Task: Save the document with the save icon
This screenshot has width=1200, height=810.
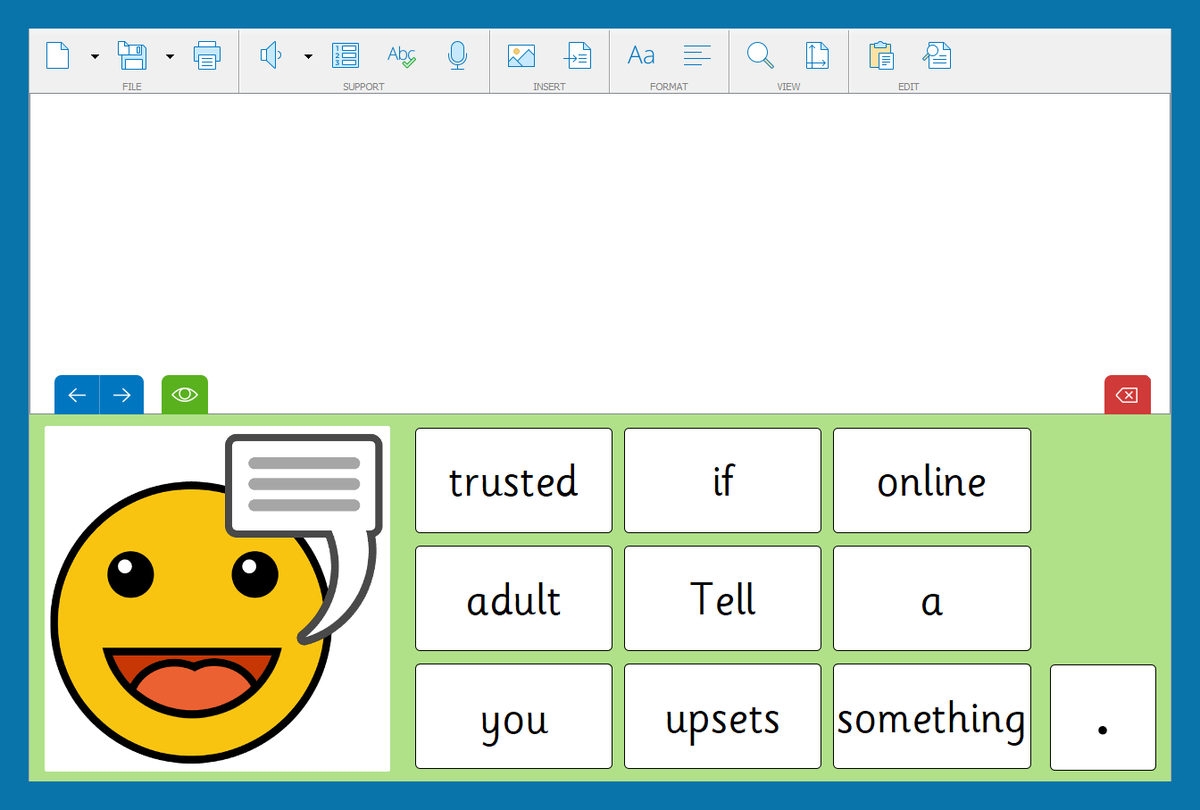Action: [133, 56]
